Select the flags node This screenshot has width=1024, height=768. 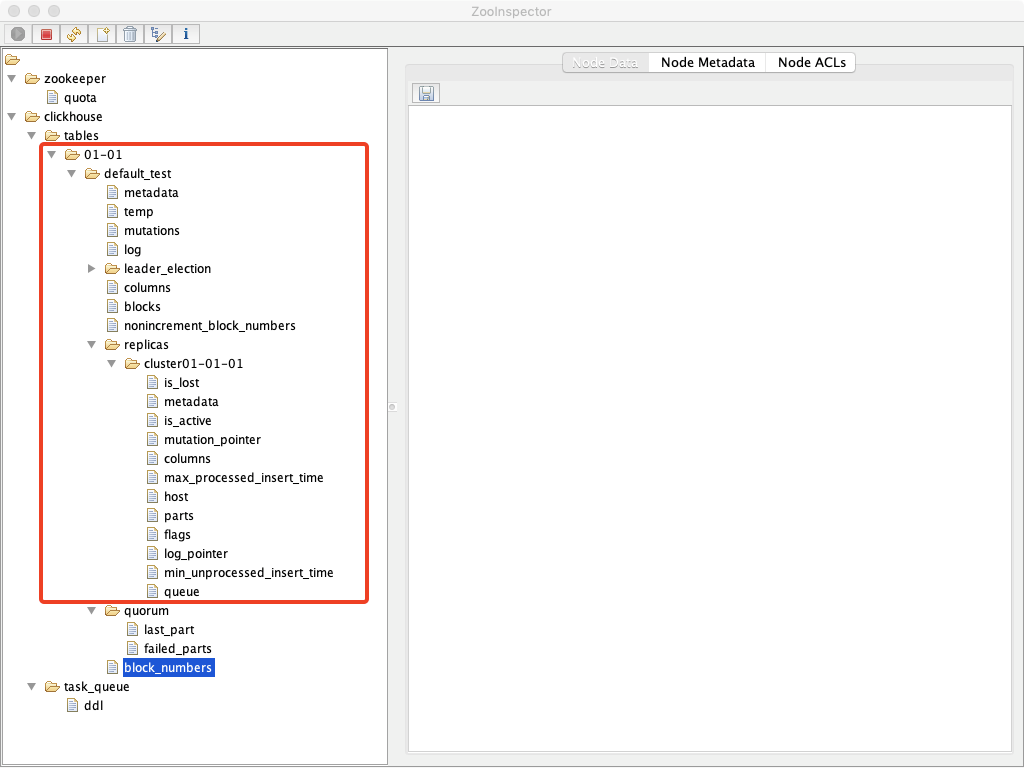[177, 535]
